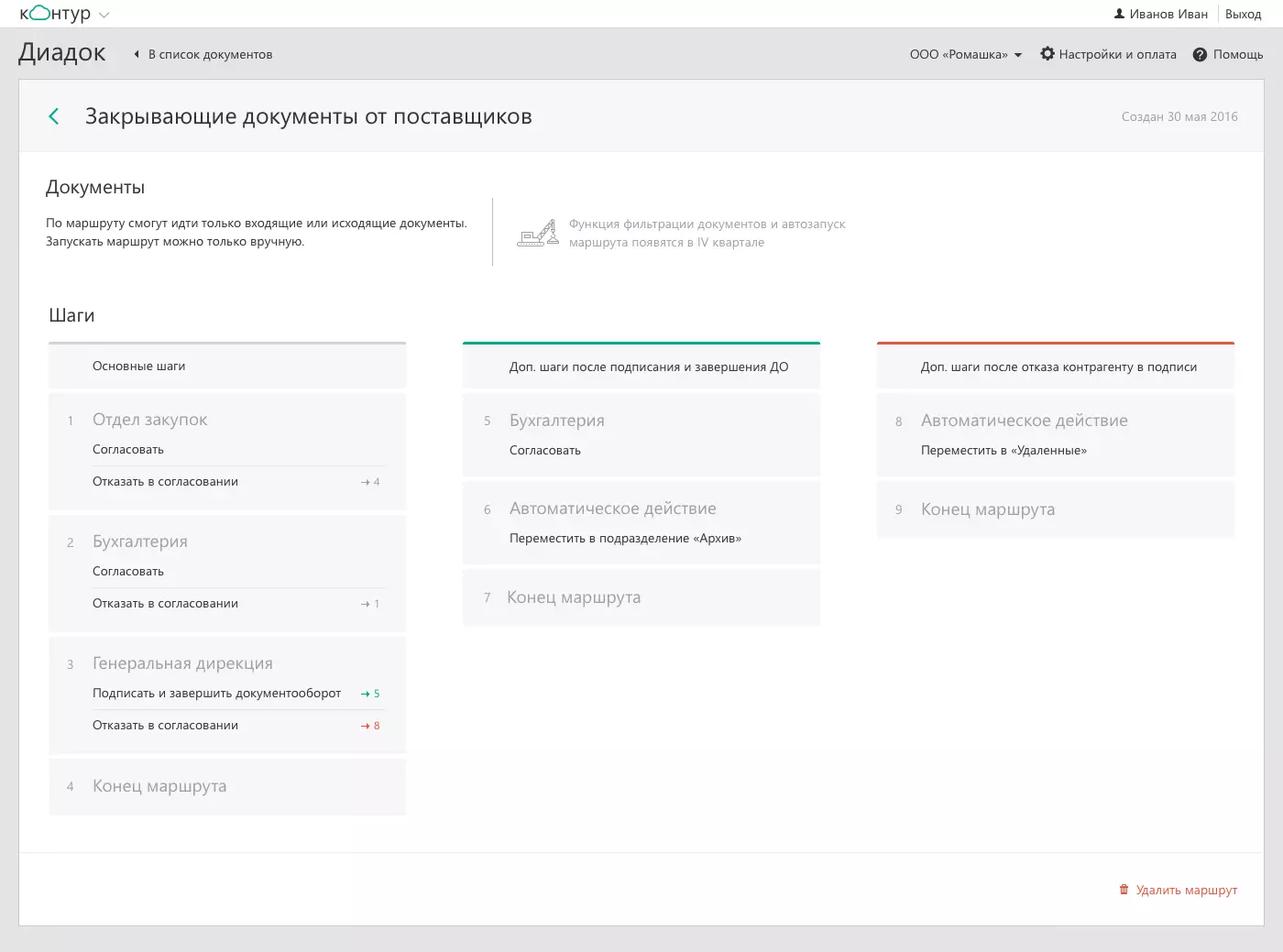
Task: Click the settings gear icon
Action: click(x=1047, y=54)
